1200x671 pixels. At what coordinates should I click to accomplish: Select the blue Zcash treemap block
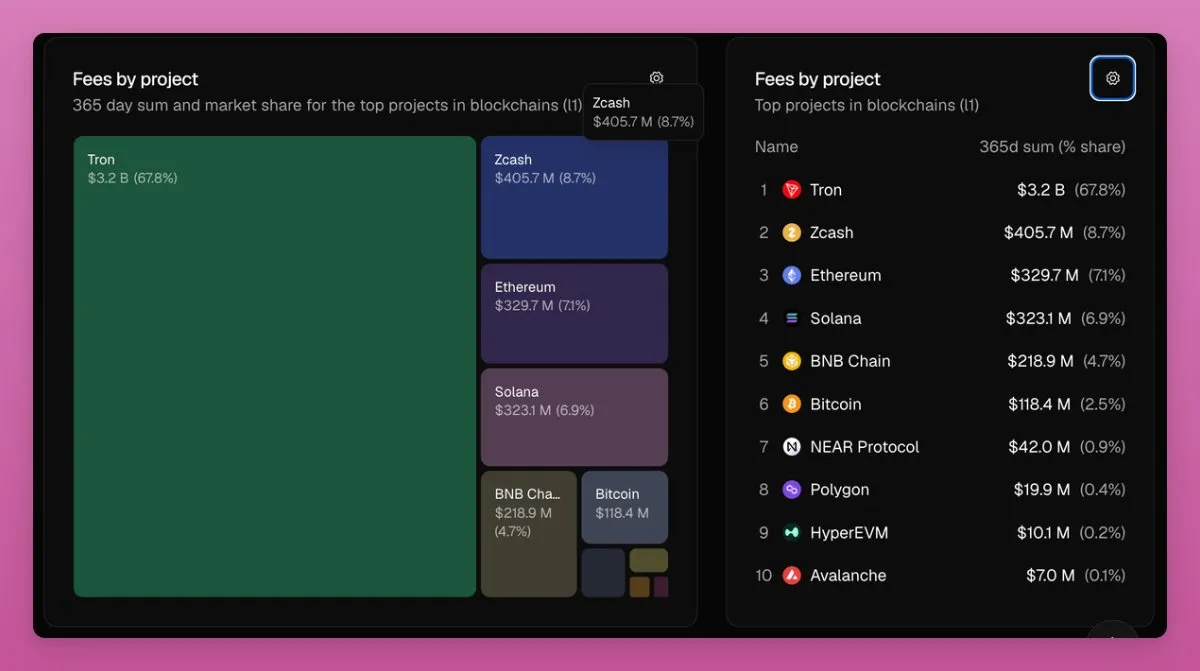pos(574,198)
